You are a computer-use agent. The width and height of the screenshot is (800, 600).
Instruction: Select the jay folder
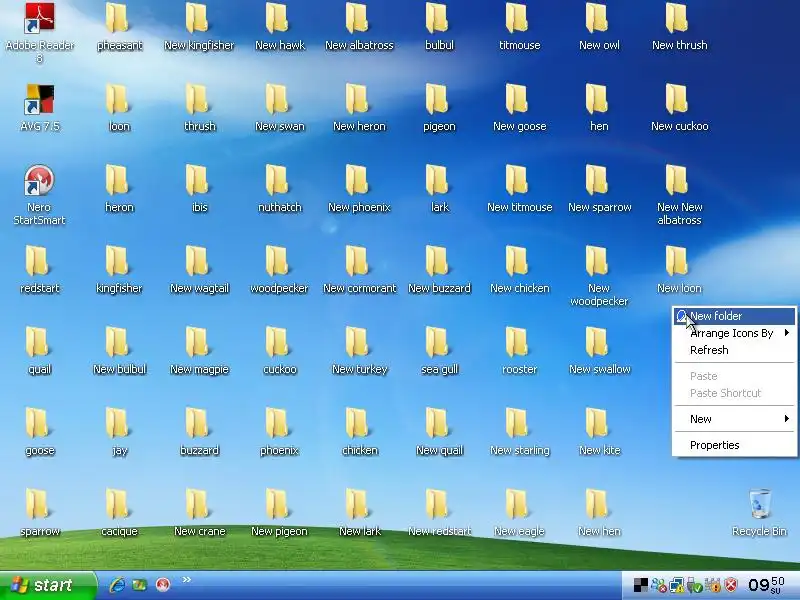pos(119,432)
